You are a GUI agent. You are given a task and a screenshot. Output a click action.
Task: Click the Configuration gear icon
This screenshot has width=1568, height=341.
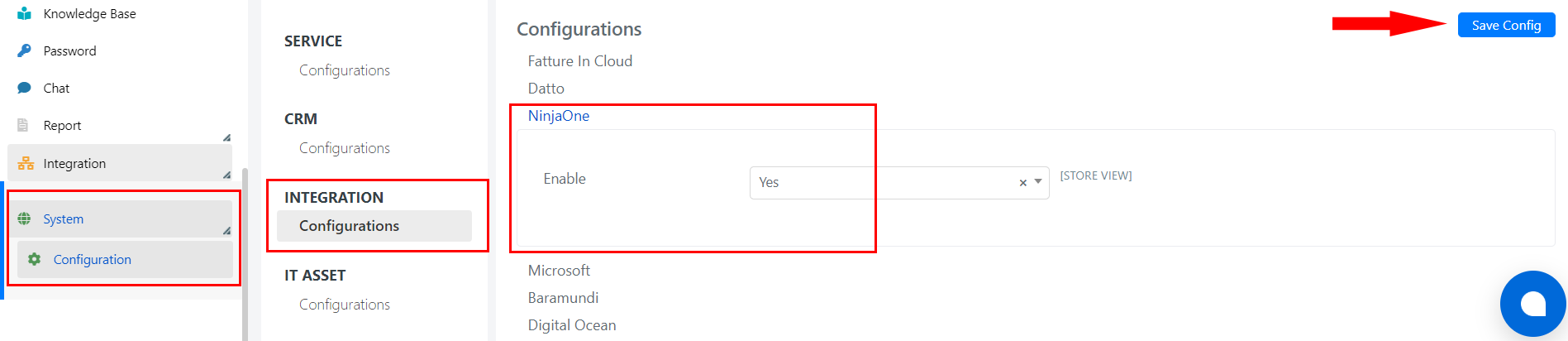tap(34, 259)
